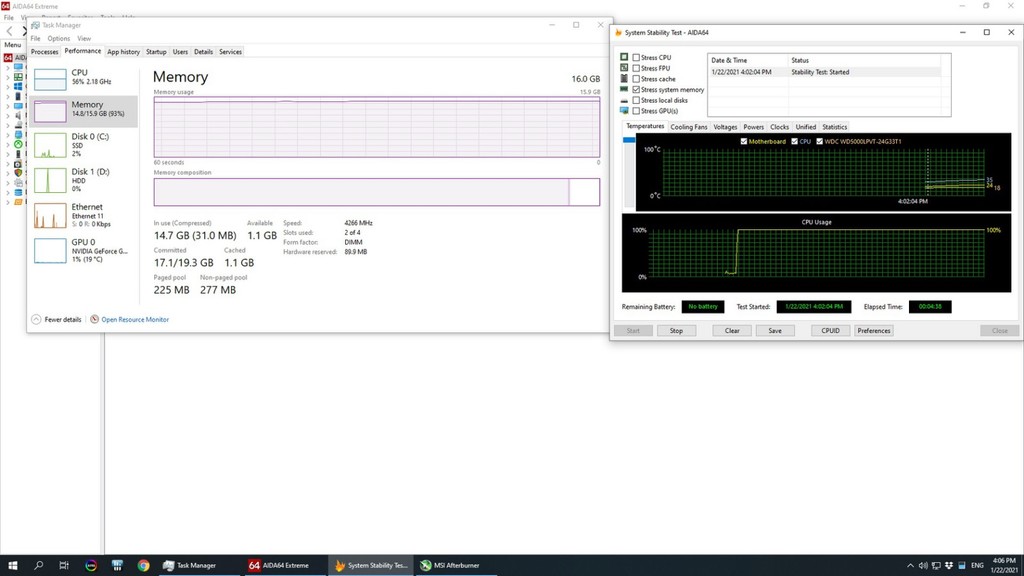Select 'Stability Test: Started' log row
Screen dimensions: 1024x576
[x=825, y=72]
